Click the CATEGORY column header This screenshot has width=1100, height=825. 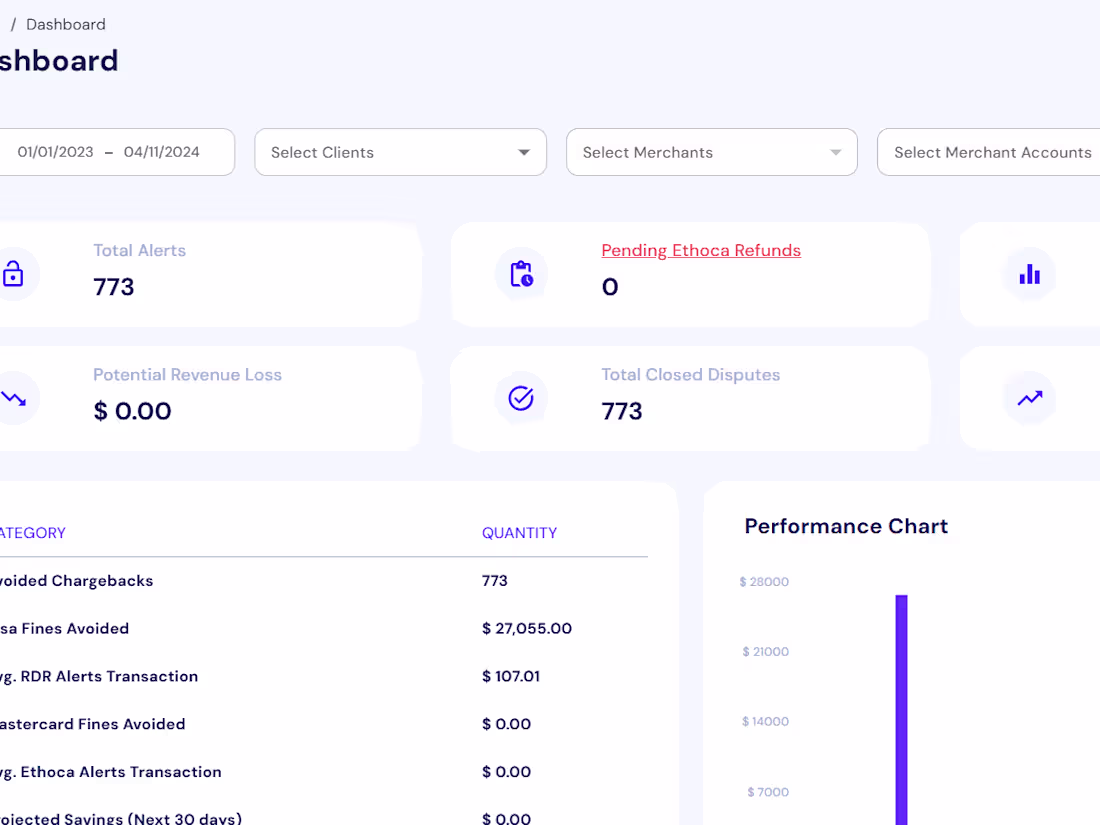point(33,533)
